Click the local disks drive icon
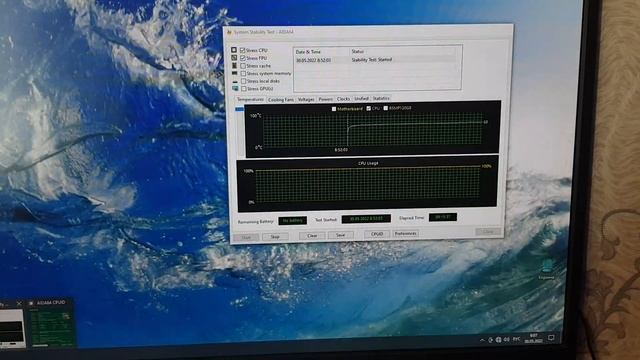 pyautogui.click(x=235, y=81)
